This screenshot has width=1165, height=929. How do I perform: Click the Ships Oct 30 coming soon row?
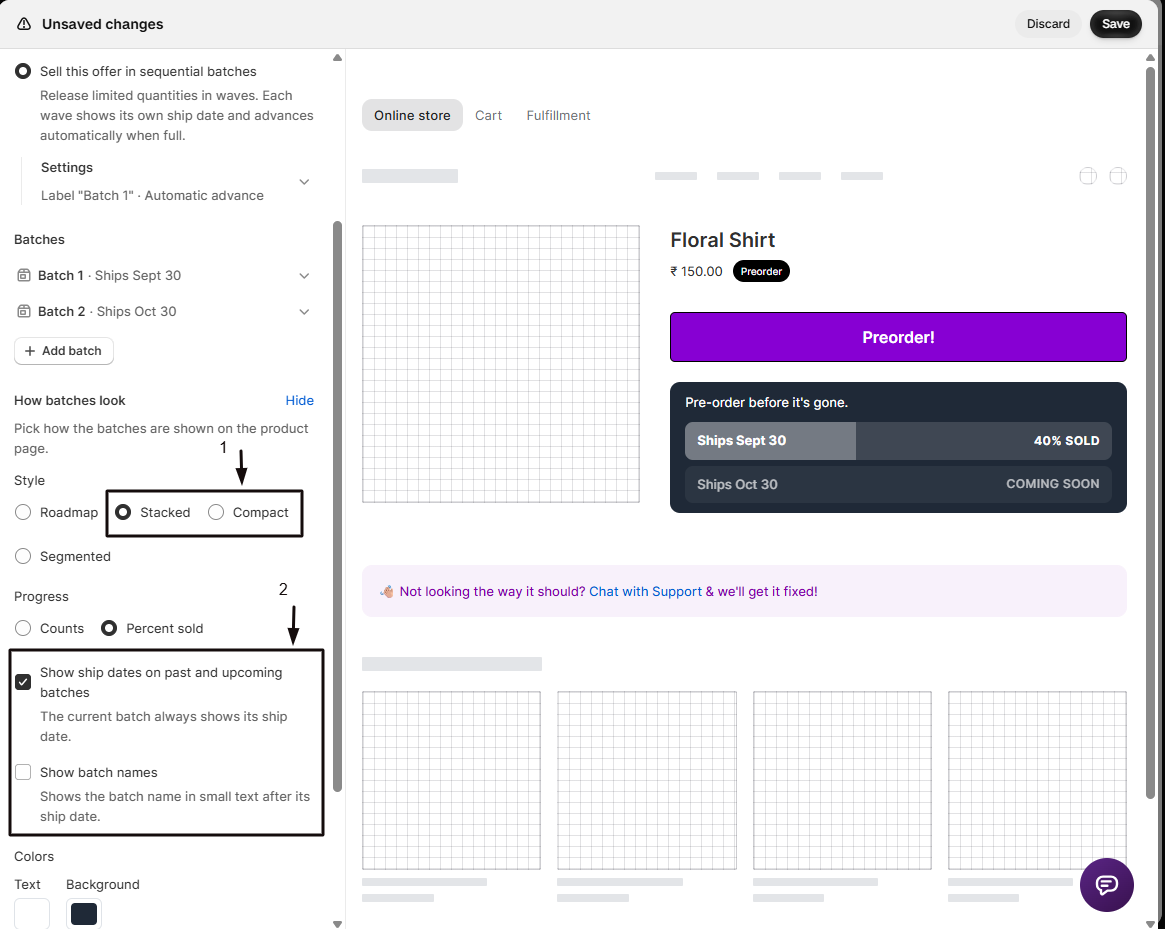(898, 485)
